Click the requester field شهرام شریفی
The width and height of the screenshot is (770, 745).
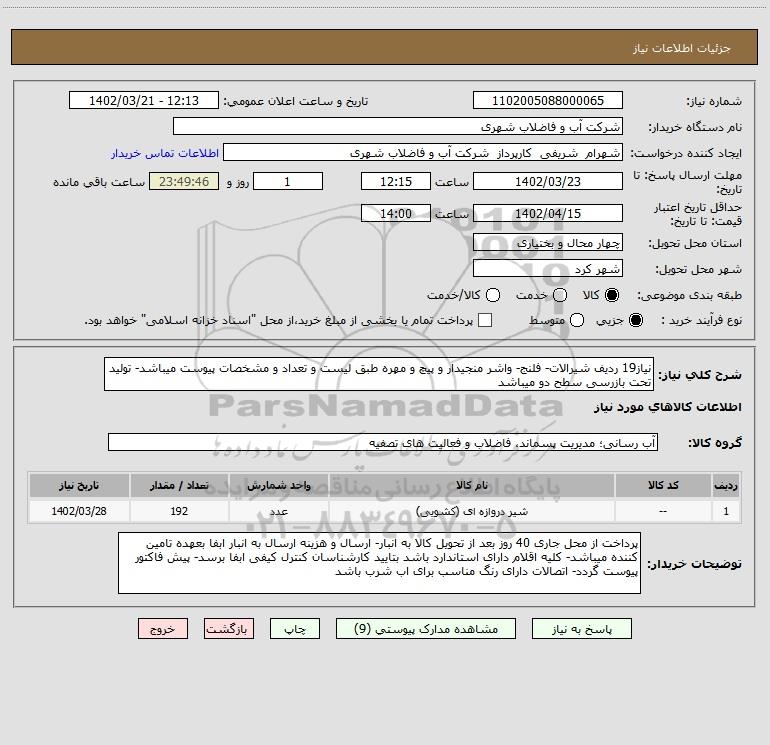point(423,153)
